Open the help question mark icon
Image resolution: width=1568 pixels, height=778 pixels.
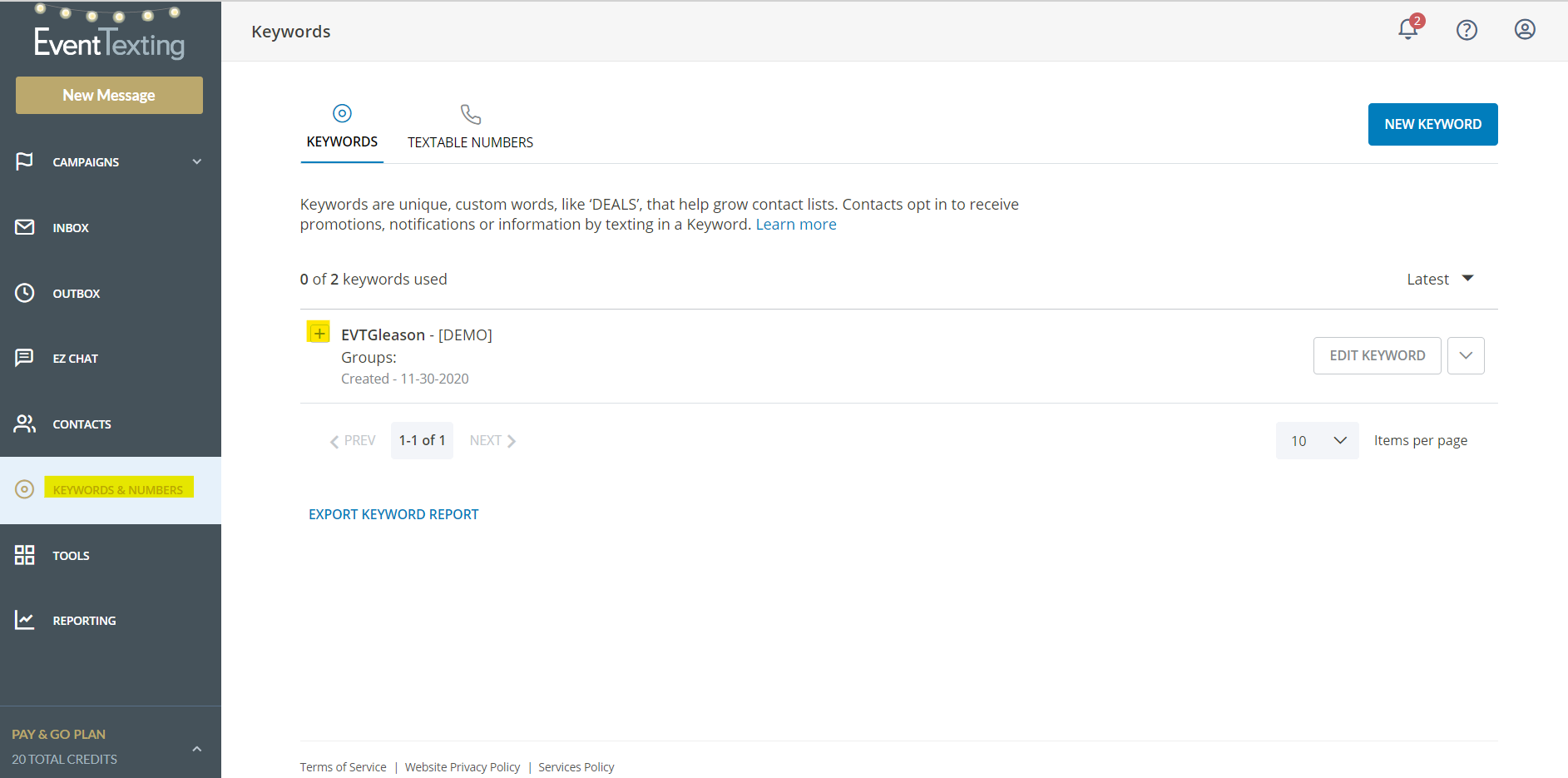(1467, 30)
